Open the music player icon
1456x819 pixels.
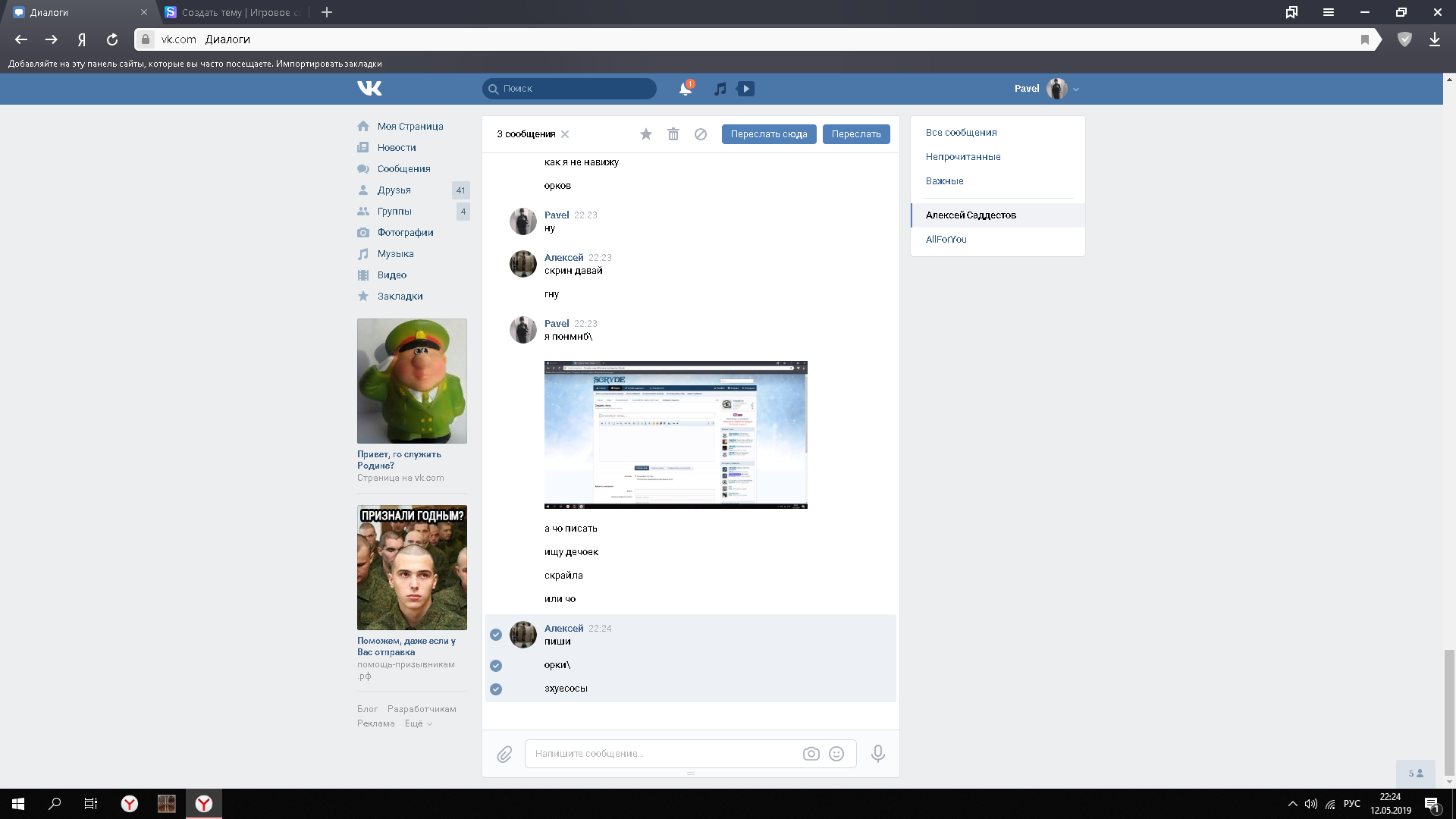click(720, 89)
